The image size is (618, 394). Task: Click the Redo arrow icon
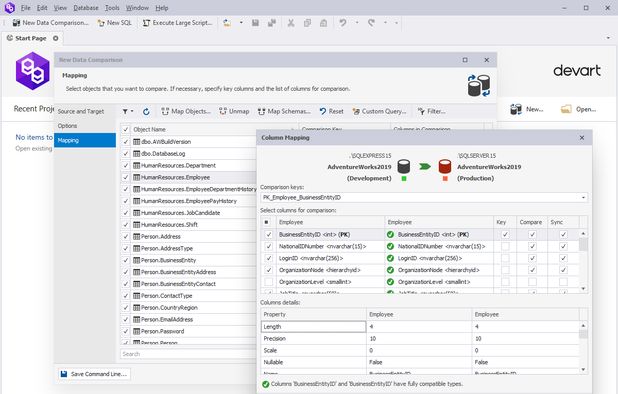[371, 23]
